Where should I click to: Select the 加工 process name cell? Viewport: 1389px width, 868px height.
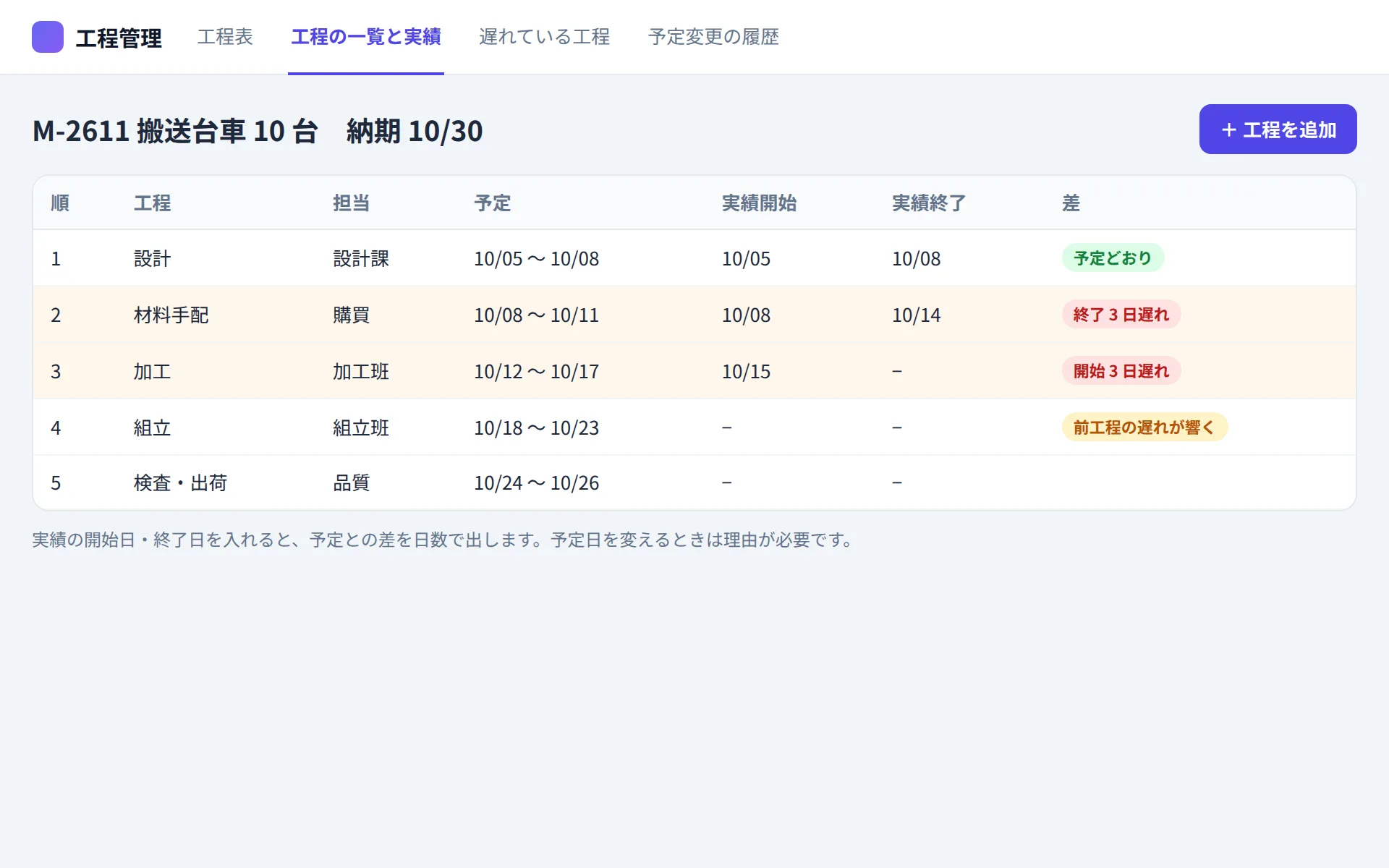point(153,371)
